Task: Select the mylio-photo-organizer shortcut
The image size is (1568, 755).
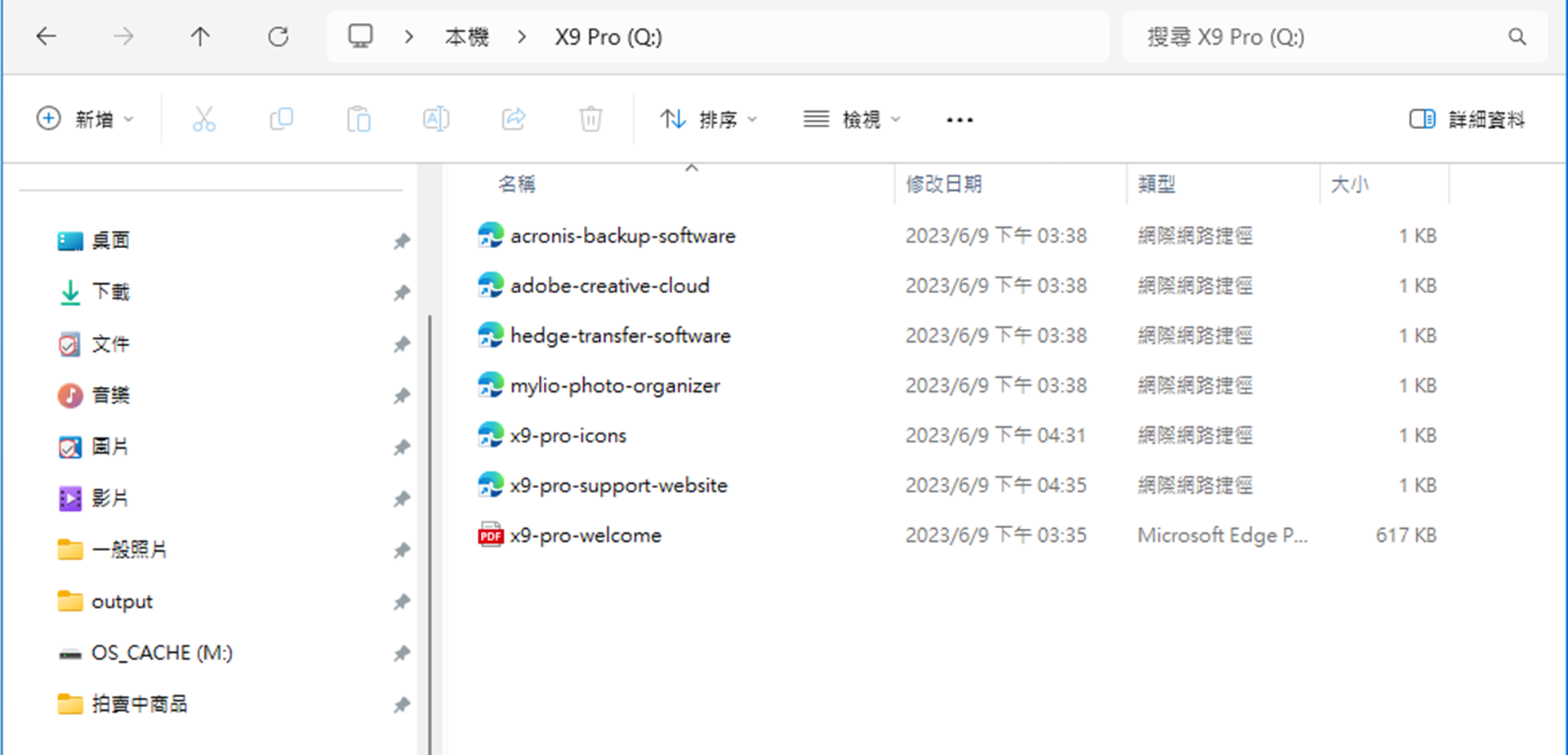Action: click(x=615, y=385)
